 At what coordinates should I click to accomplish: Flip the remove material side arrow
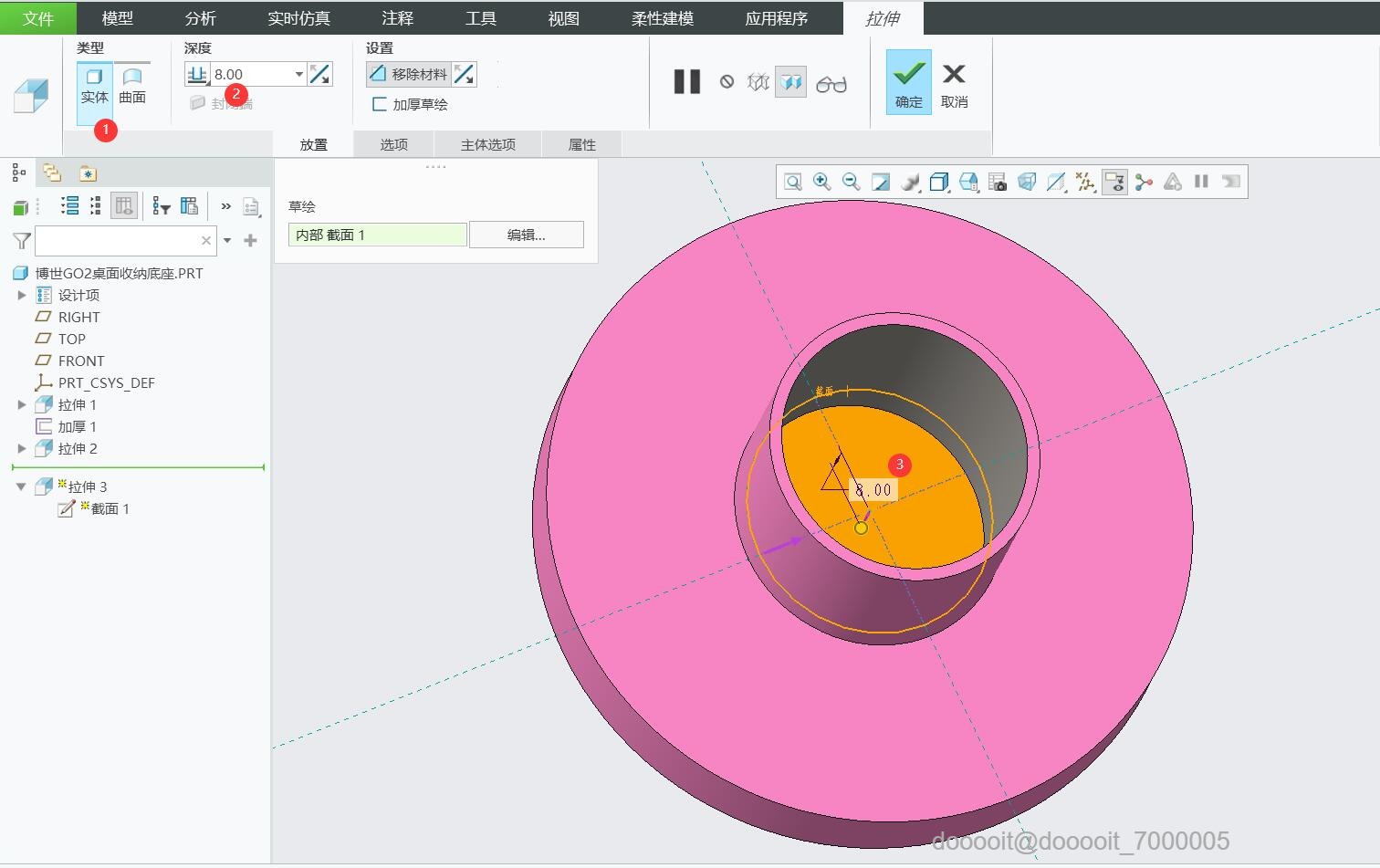pyautogui.click(x=464, y=74)
